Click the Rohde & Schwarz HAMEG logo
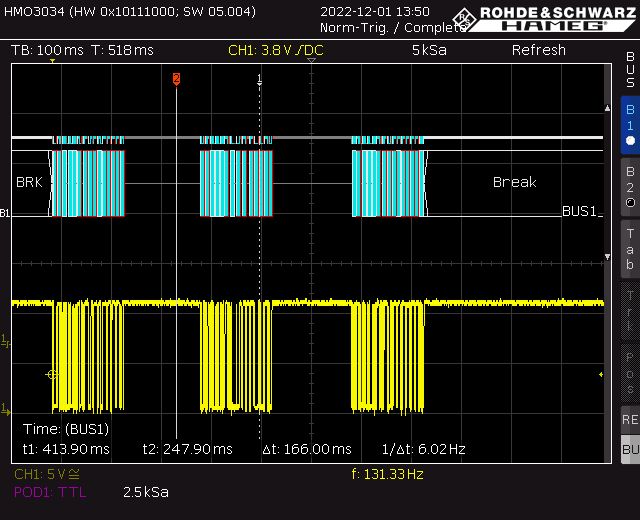This screenshot has width=640, height=520. [544, 19]
